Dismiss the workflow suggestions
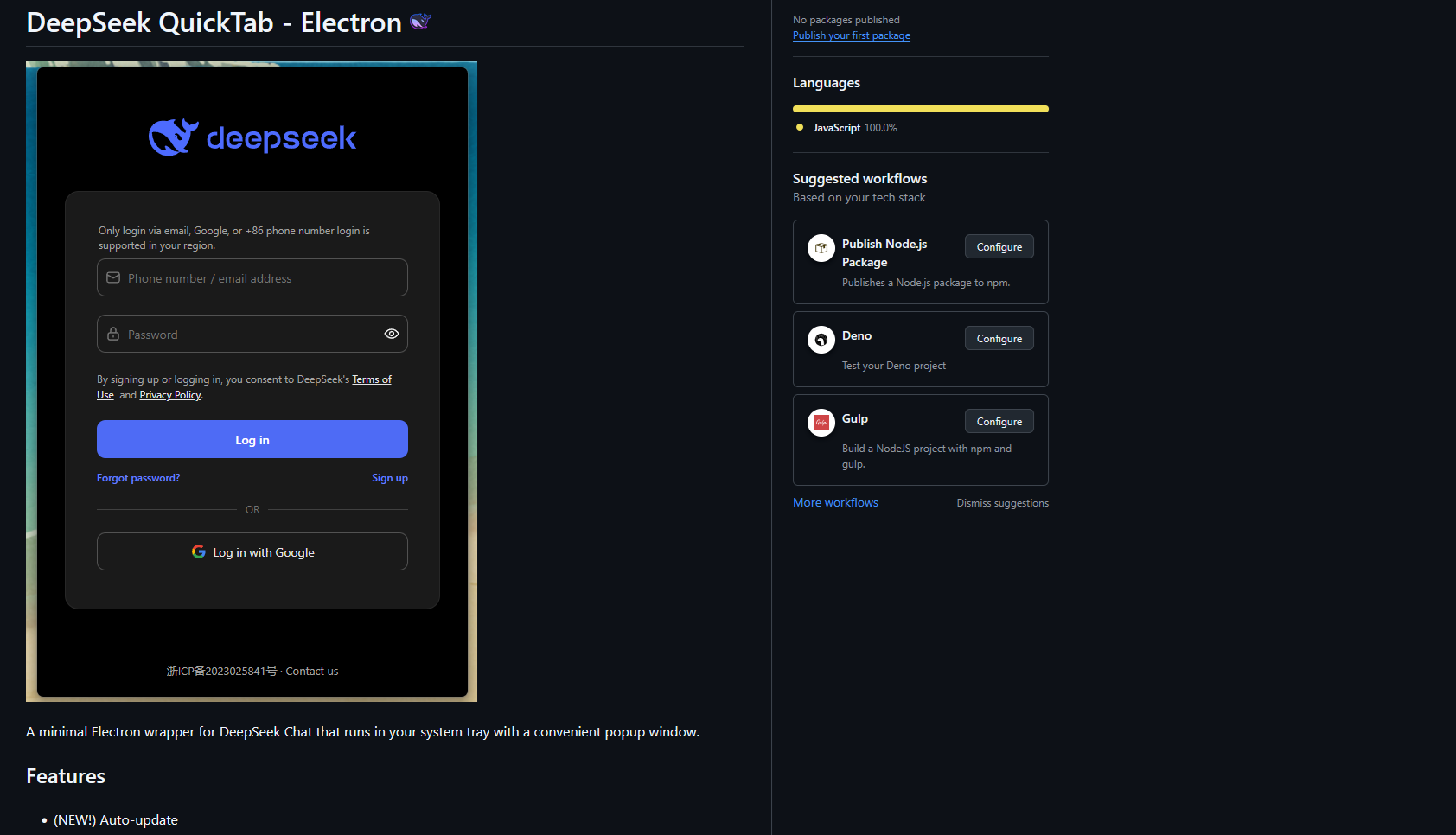Image resolution: width=1456 pixels, height=835 pixels. click(1002, 503)
